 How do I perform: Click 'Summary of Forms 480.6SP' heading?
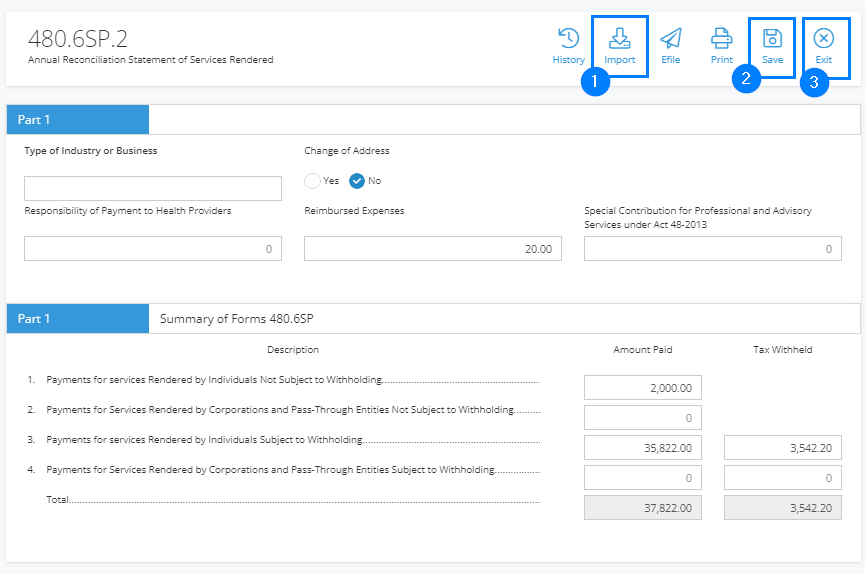pos(237,319)
